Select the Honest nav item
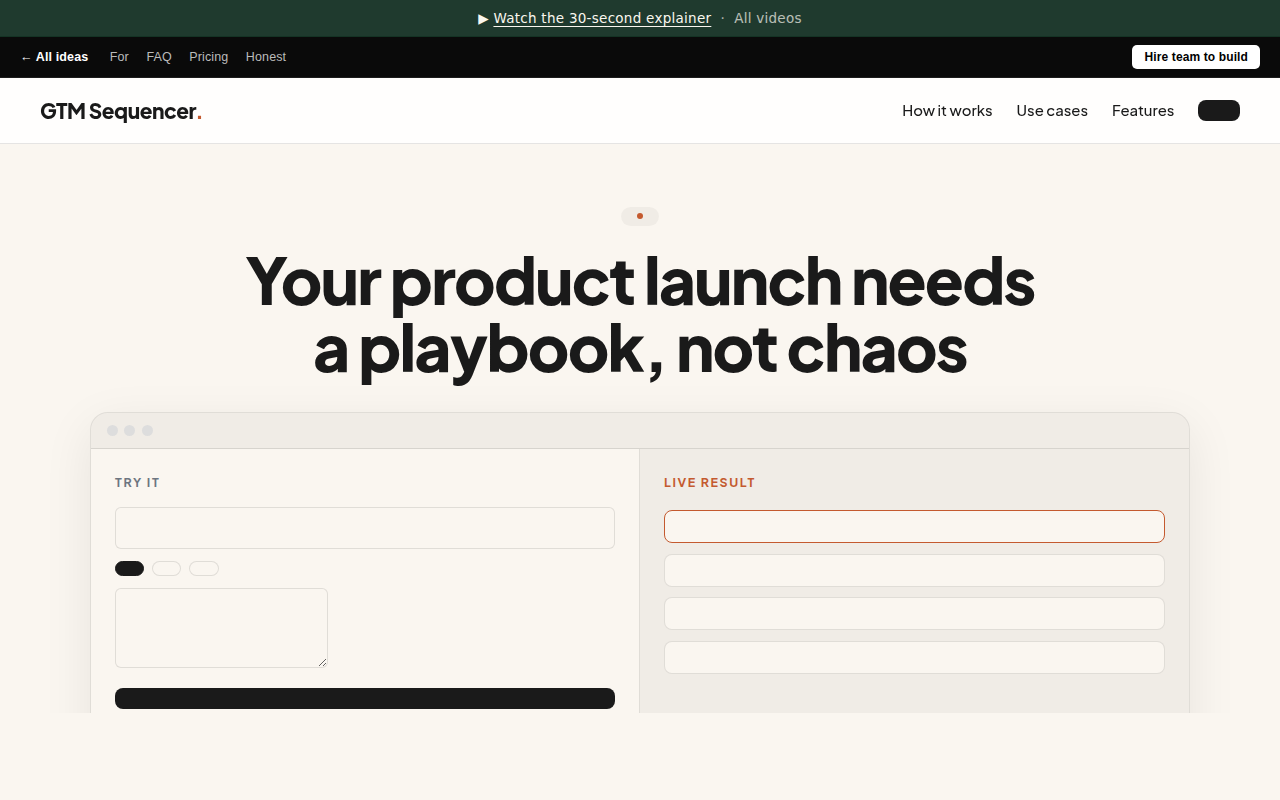 coord(266,57)
